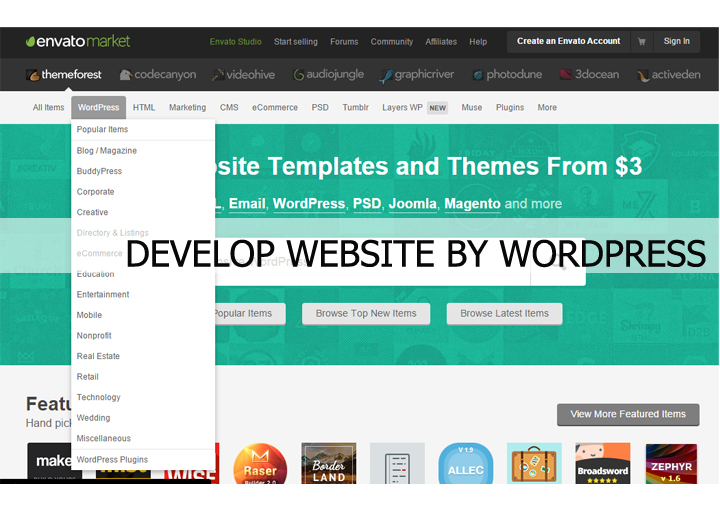
Task: Click the Envato Market logo
Action: pyautogui.click(x=78, y=41)
